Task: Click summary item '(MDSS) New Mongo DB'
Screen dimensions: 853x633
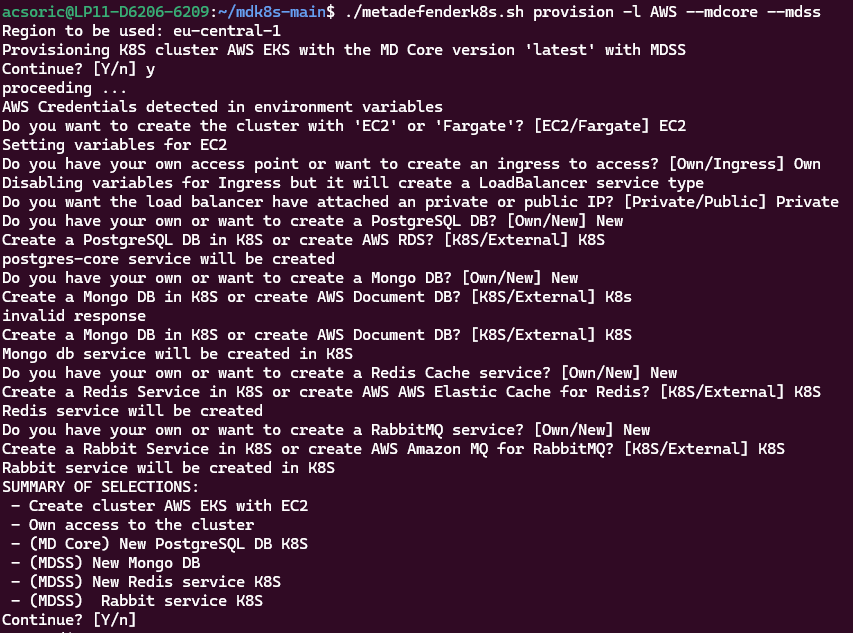Action: click(115, 563)
